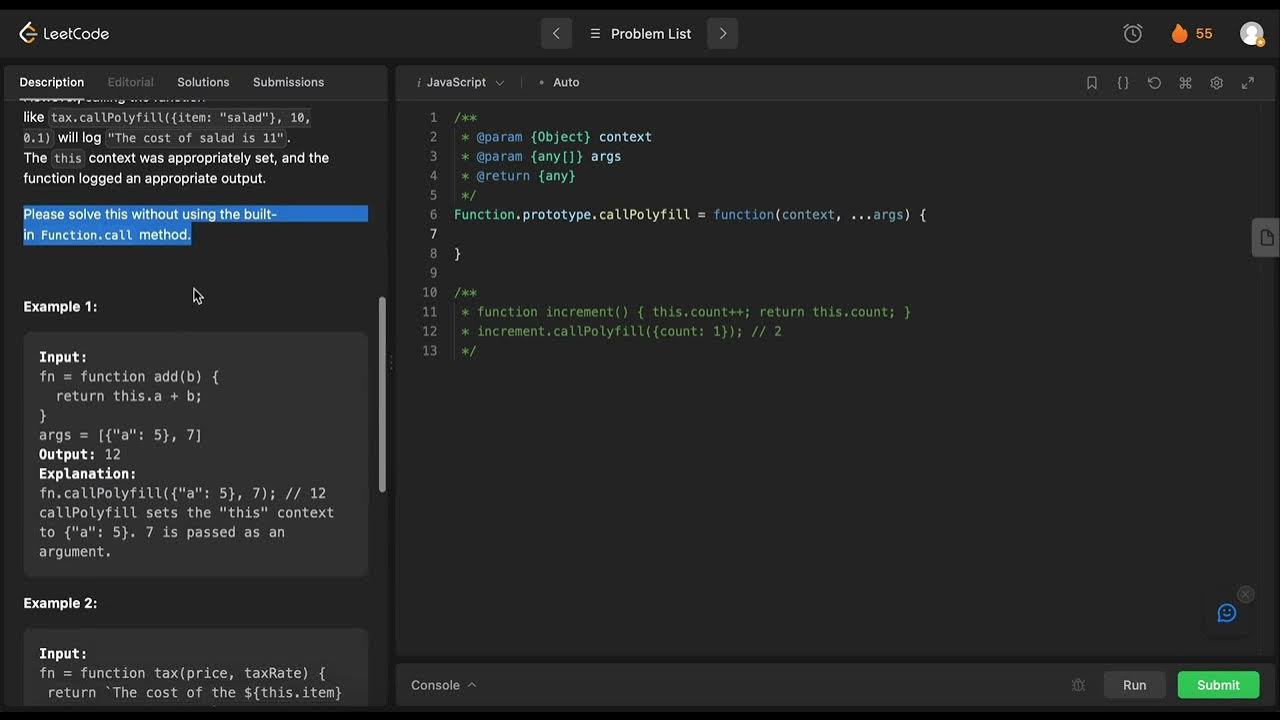Viewport: 1280px width, 720px height.
Task: Click 'args = [{"a": 5}, 7]' line
Action: 120,435
